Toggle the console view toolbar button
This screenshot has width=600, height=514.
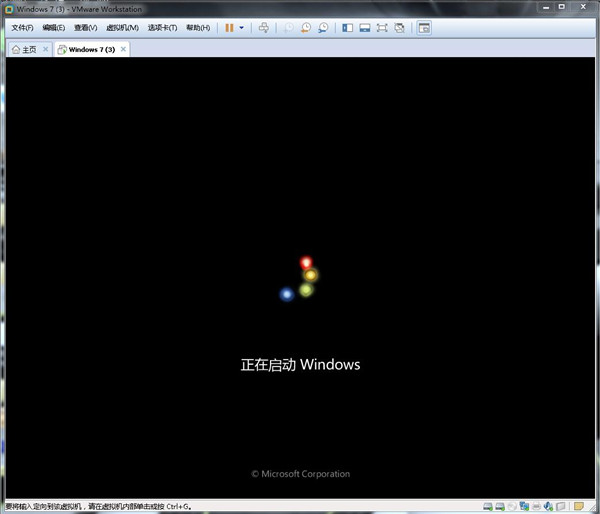pos(424,28)
